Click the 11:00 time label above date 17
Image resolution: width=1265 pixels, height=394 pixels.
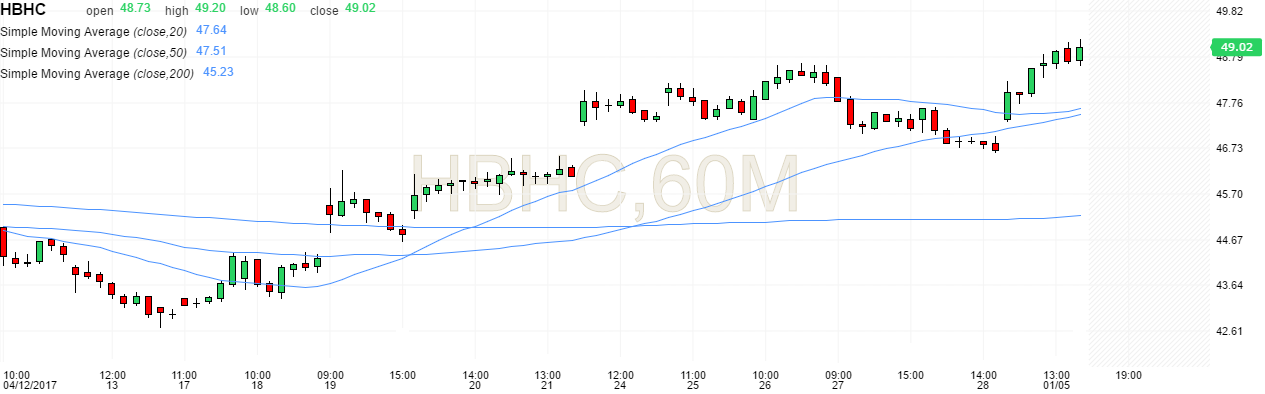[x=184, y=374]
